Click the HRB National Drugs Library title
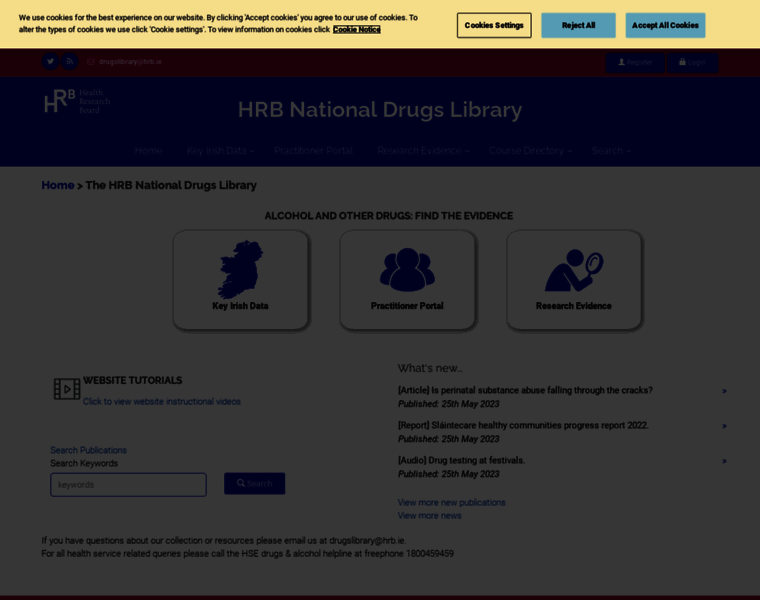The height and width of the screenshot is (600, 760). [x=380, y=110]
